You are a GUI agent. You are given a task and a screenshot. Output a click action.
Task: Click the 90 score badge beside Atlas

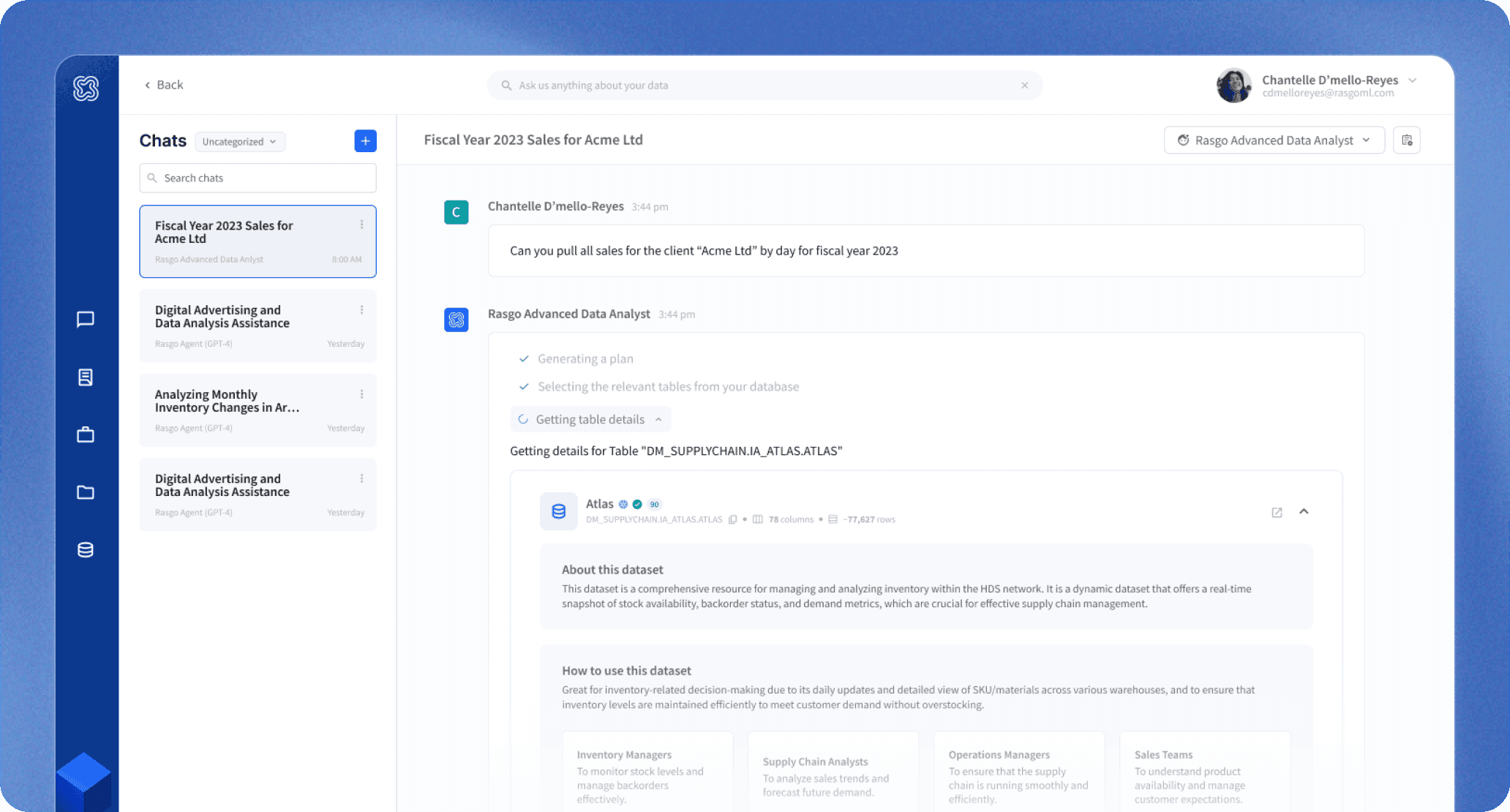[x=655, y=504]
